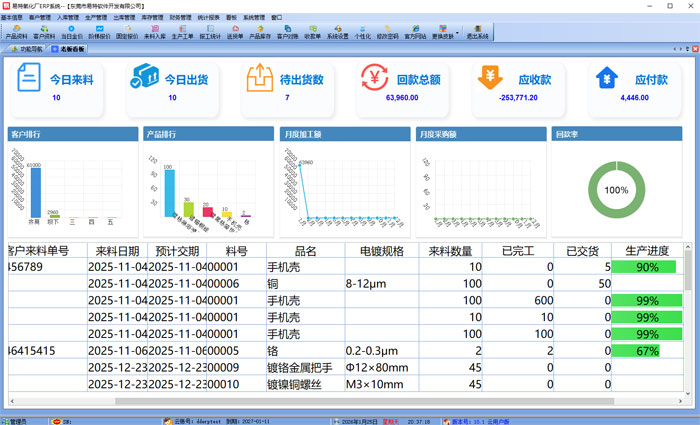Click the 生产工单 toolbar icon
700x425 pixels.
tap(182, 32)
